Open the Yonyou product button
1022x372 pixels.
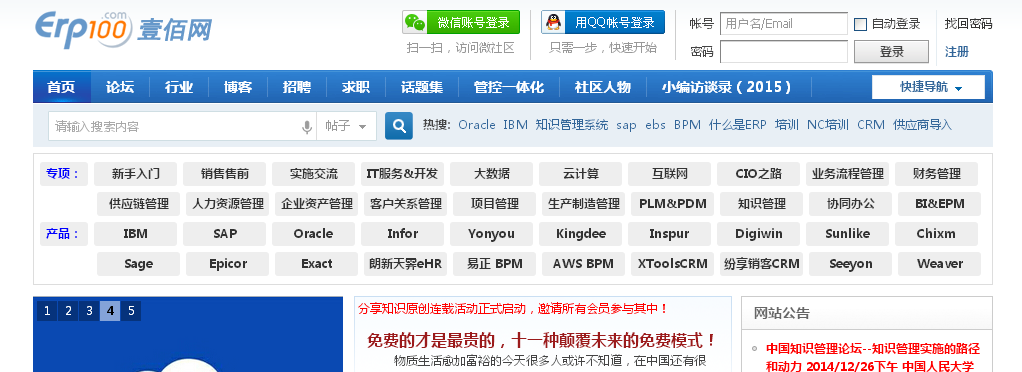click(x=491, y=234)
